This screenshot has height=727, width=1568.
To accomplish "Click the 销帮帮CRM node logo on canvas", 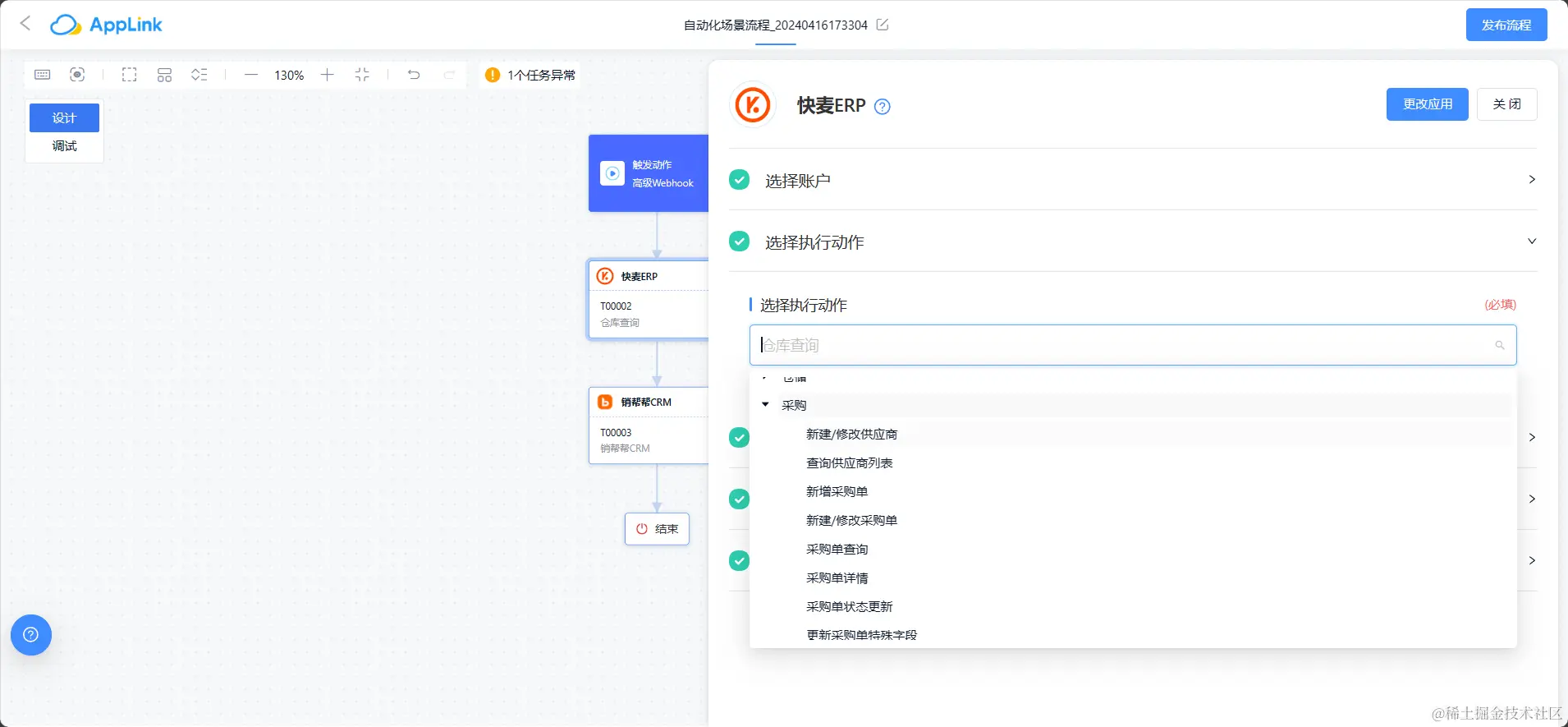I will click(605, 402).
